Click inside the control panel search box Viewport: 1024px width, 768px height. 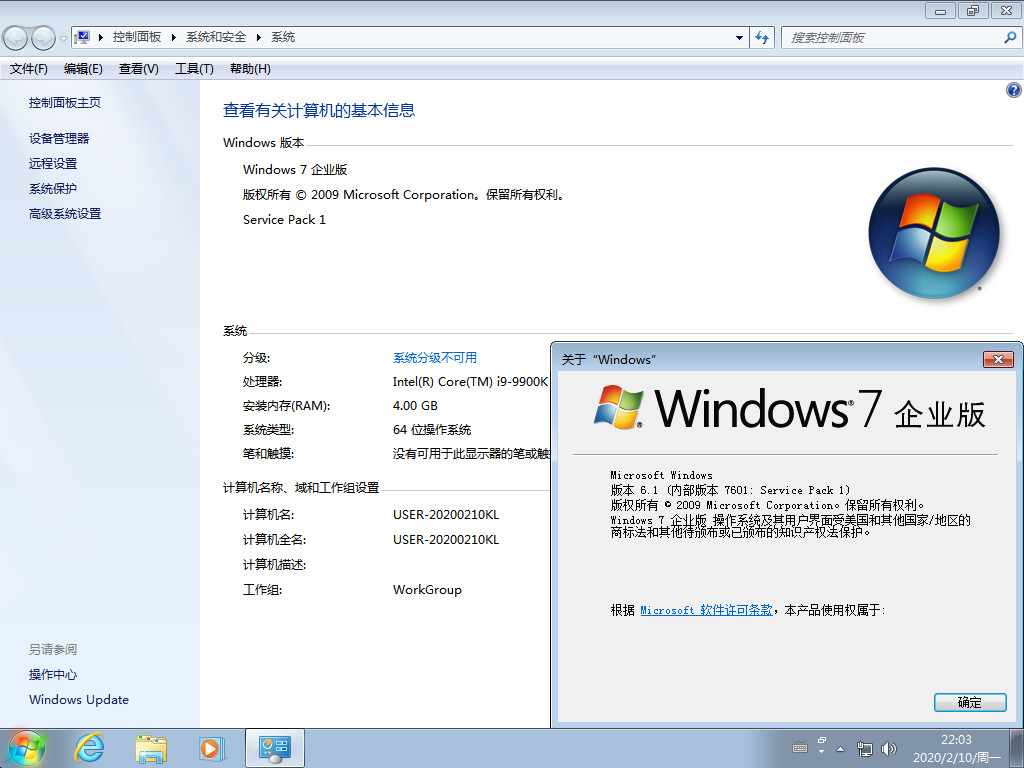click(x=890, y=37)
